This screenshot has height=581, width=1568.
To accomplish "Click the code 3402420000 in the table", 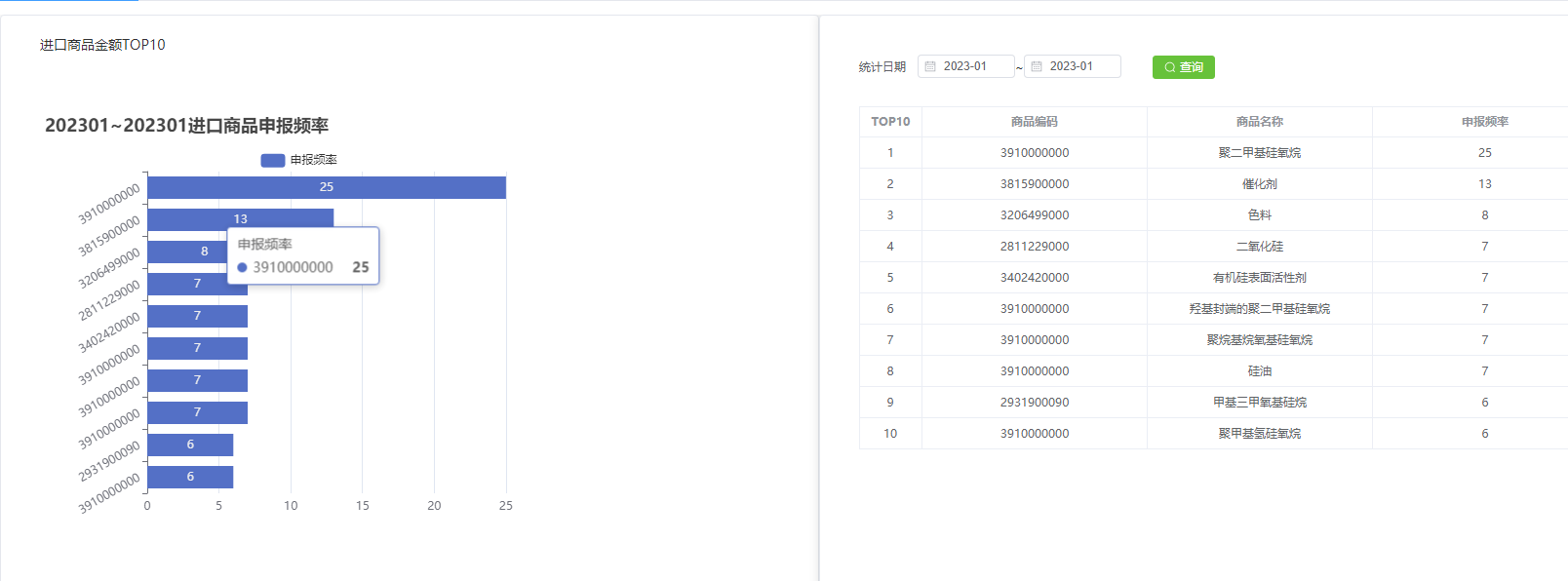I will (1035, 278).
